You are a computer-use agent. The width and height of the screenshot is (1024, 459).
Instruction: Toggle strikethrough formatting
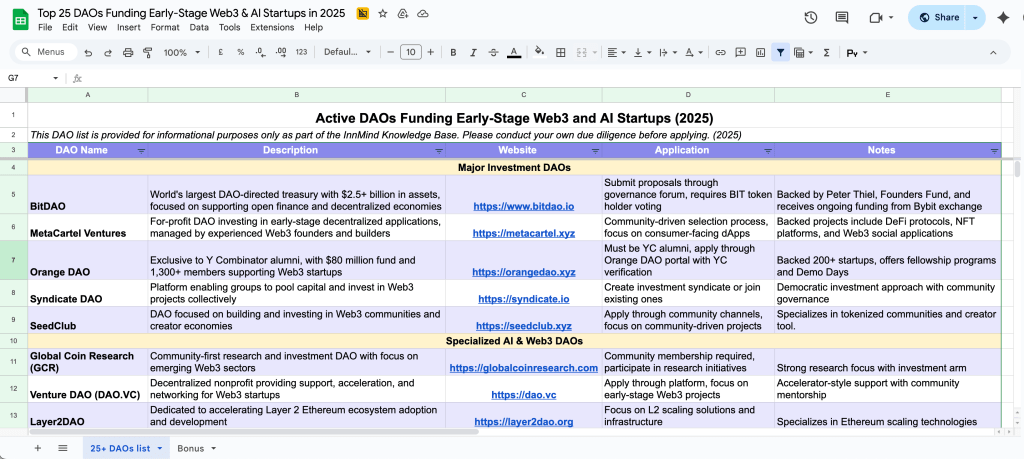494,52
